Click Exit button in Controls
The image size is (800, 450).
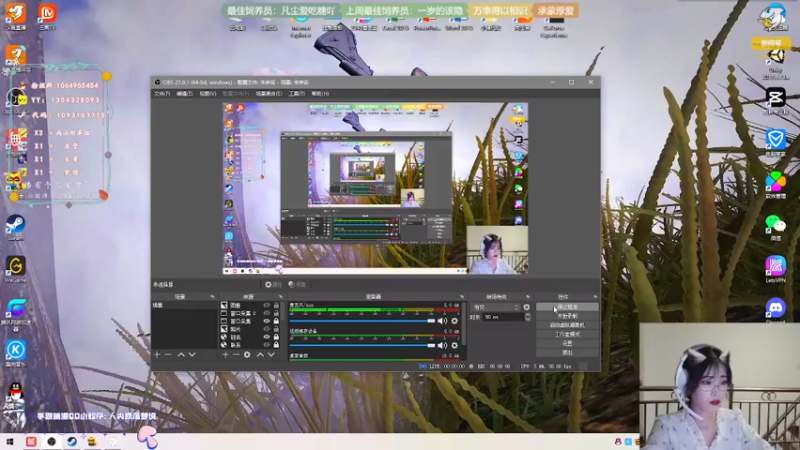click(x=567, y=353)
